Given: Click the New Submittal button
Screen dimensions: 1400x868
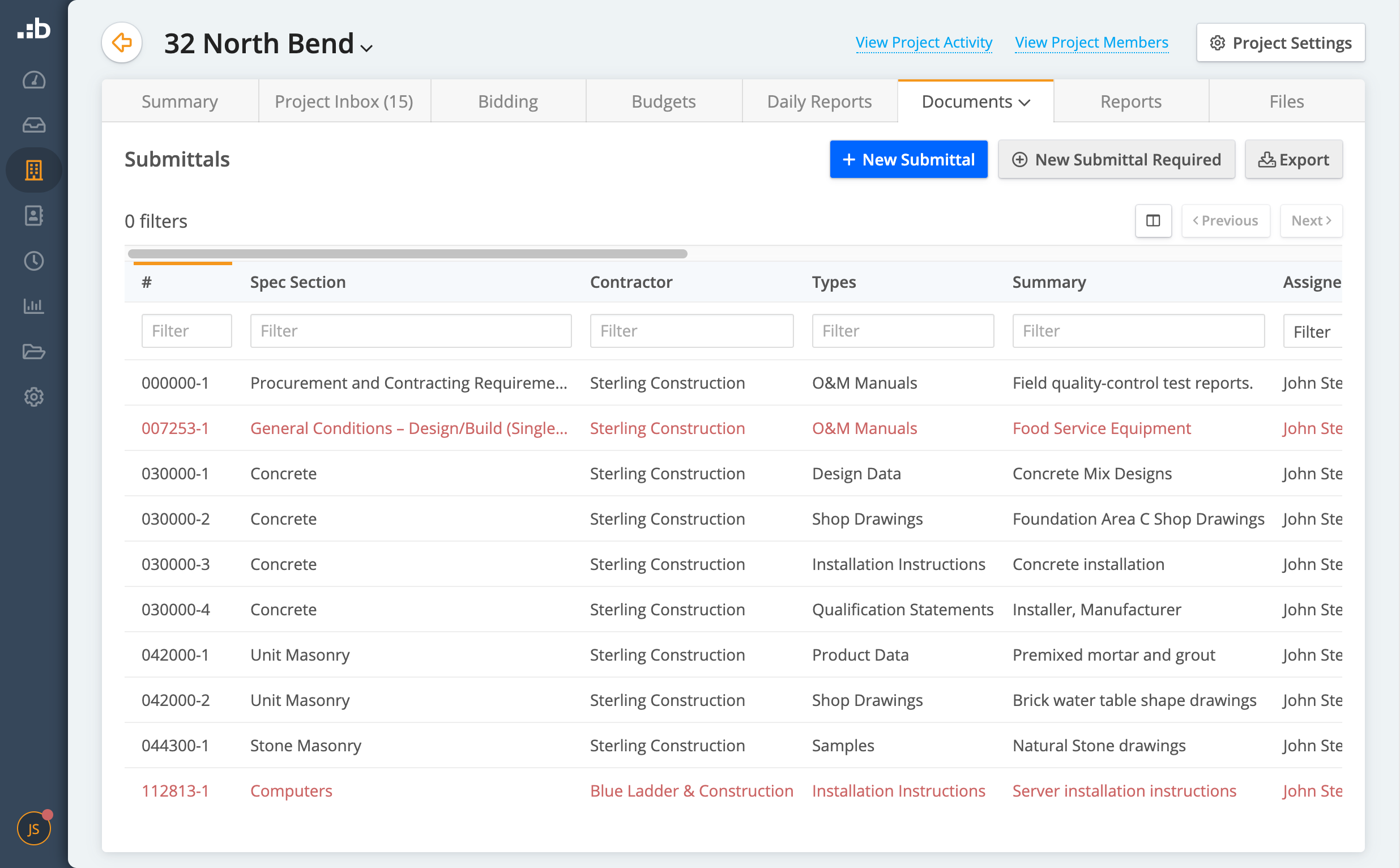Looking at the screenshot, I should (908, 159).
